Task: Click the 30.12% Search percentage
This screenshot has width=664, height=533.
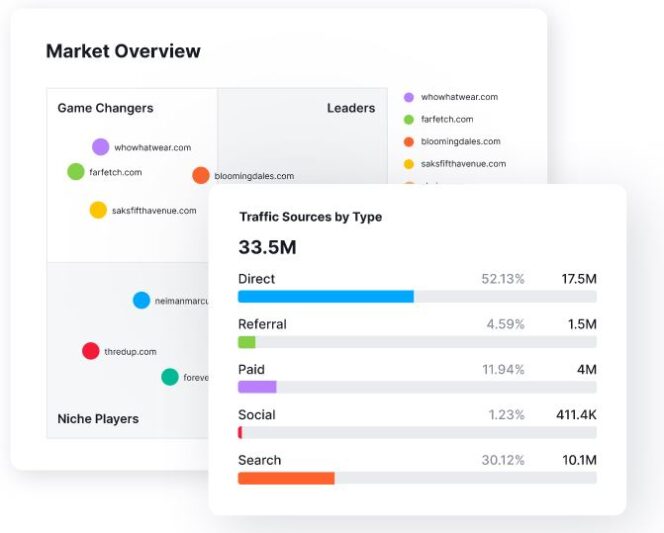Action: click(503, 460)
